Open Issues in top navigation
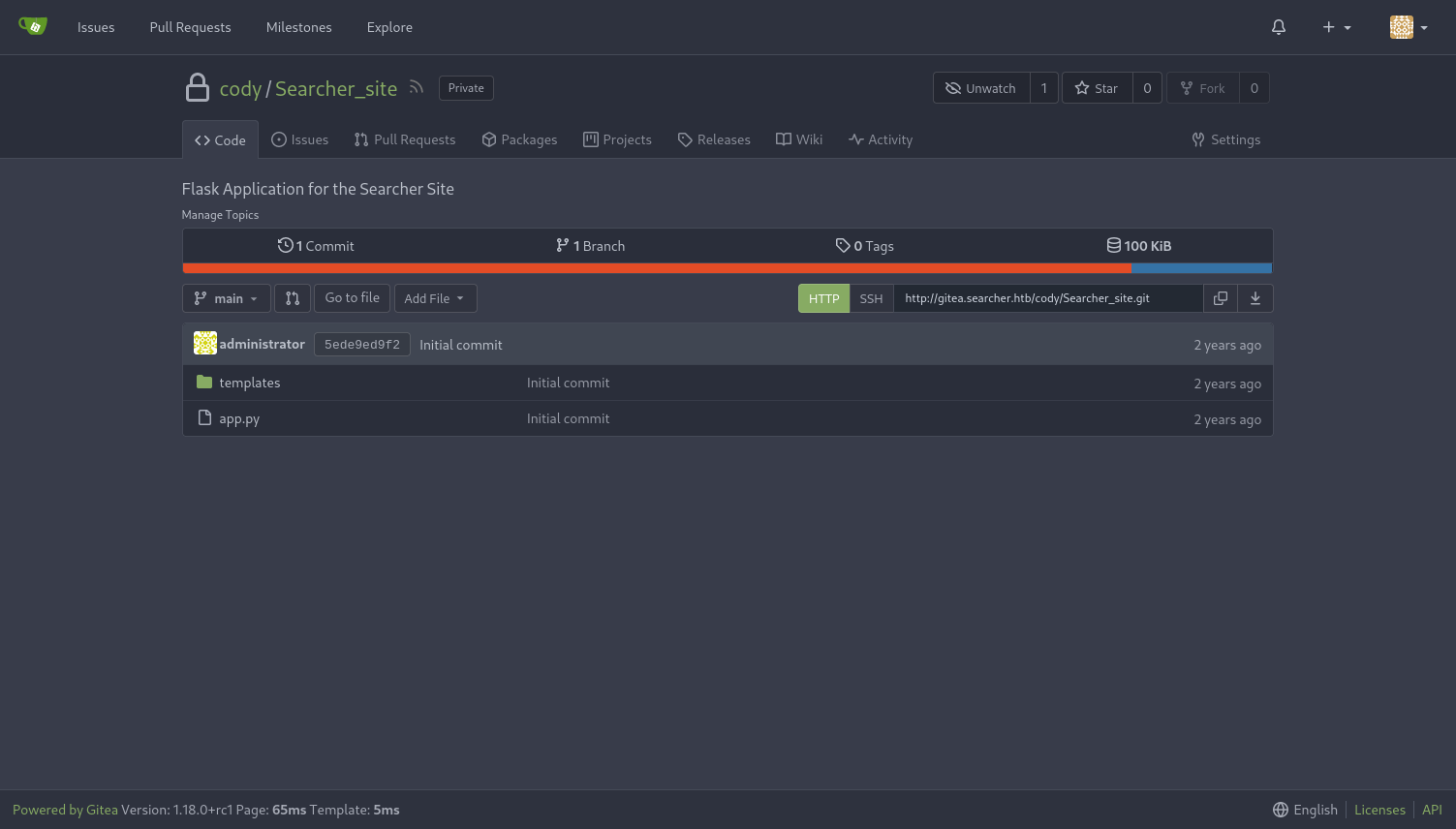1456x829 pixels. (96, 27)
